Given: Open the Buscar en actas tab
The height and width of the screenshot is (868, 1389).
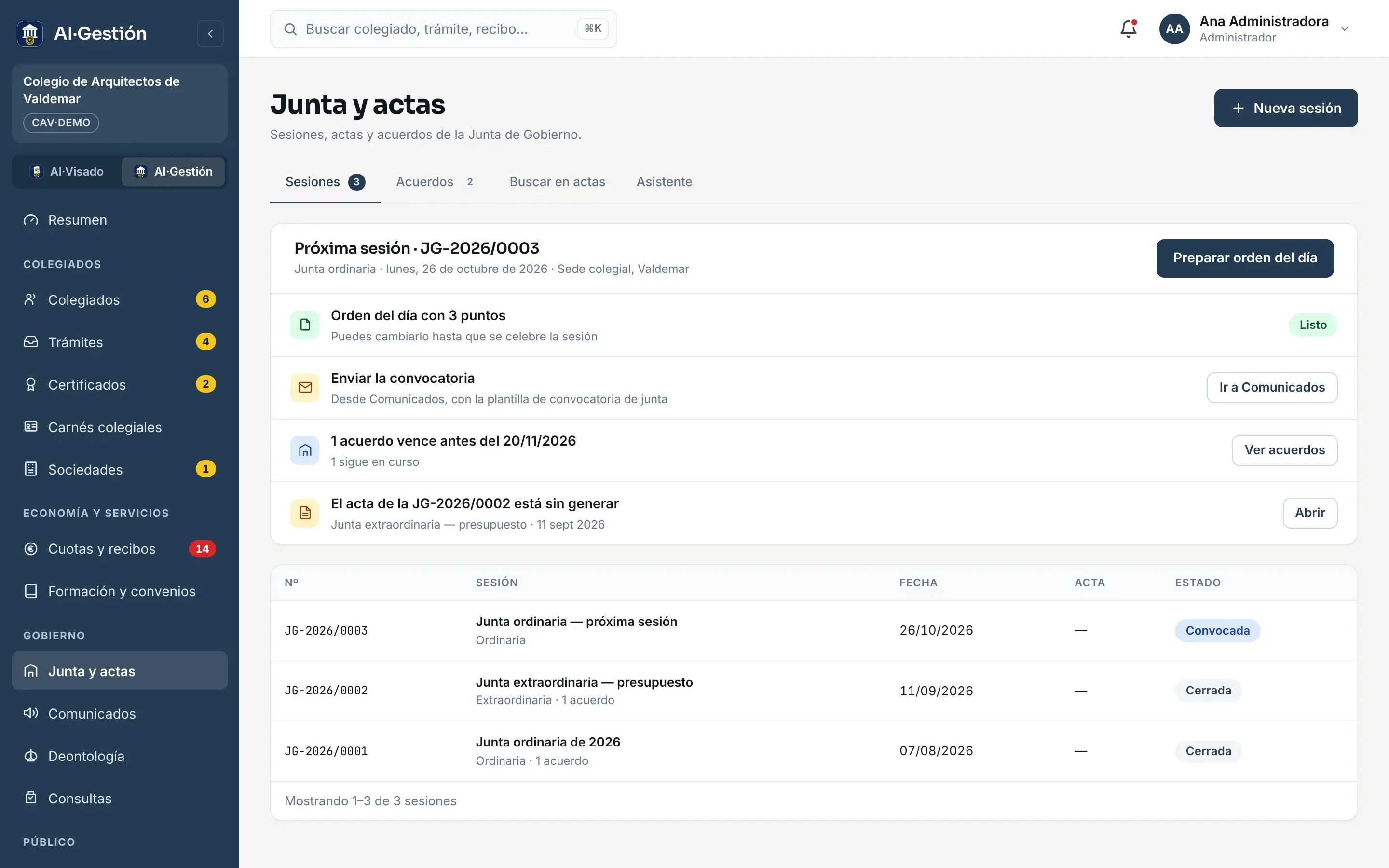Looking at the screenshot, I should pos(558,182).
